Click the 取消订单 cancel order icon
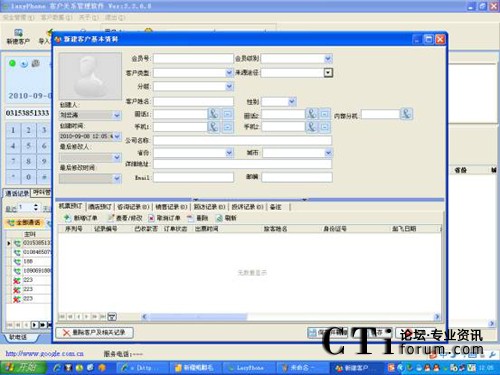Screen dimensions: 500x375 [x=151, y=218]
